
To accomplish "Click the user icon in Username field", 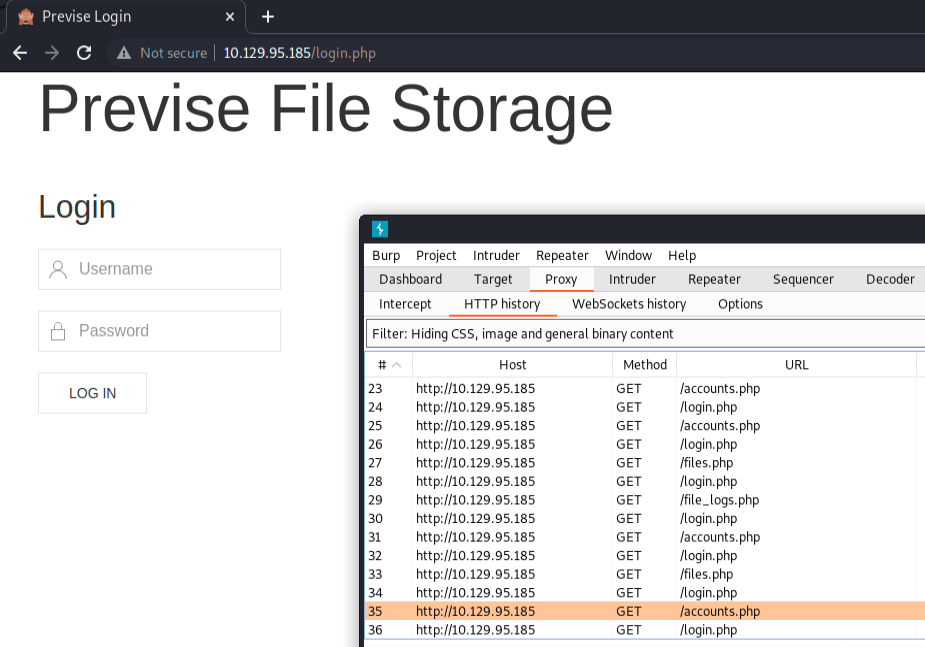I will click(x=58, y=269).
